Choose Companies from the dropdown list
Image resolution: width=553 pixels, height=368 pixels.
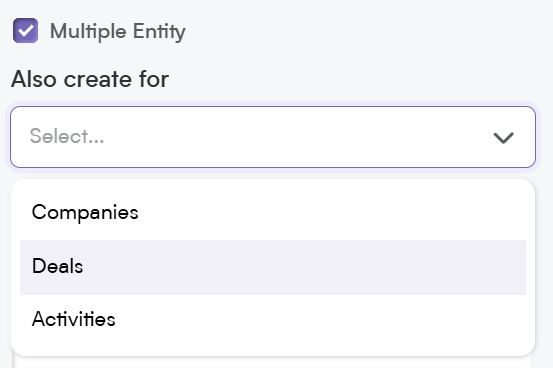273,213
